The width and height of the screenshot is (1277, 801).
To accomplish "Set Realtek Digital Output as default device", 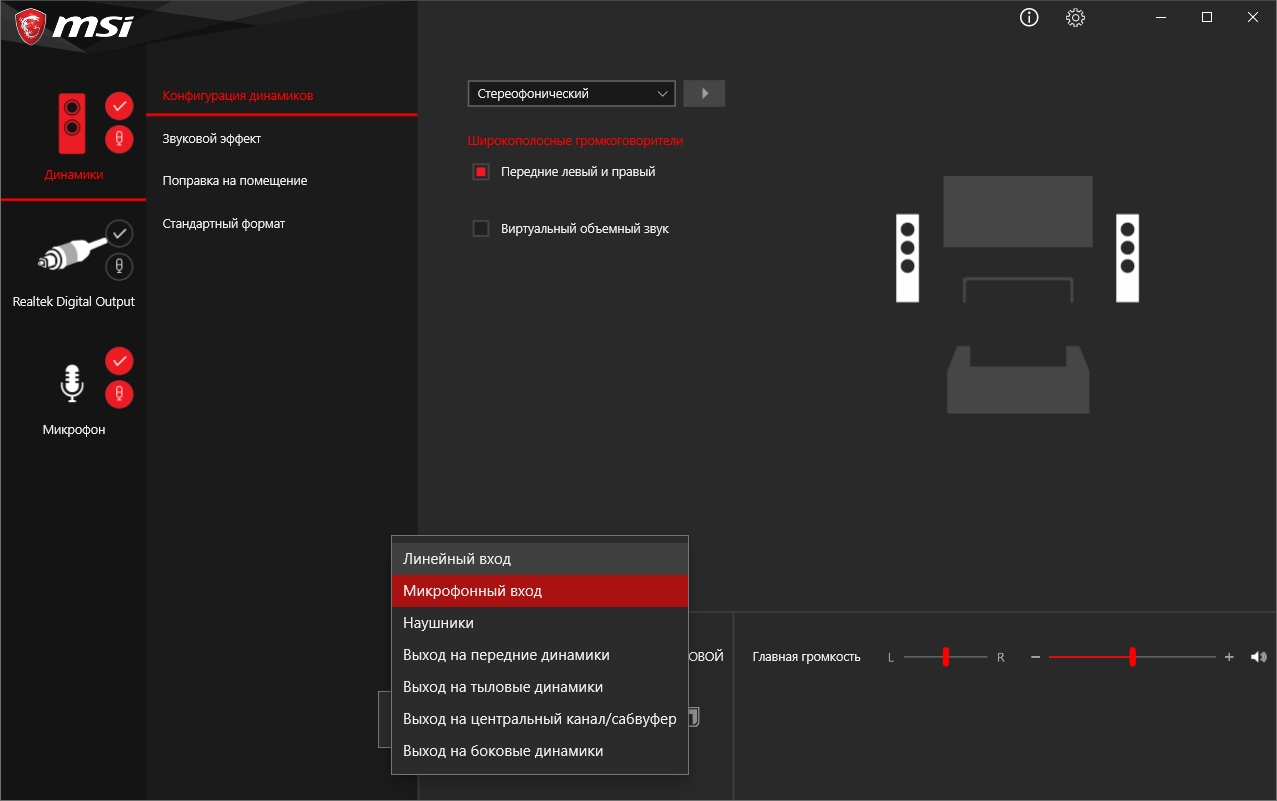I will 119,233.
